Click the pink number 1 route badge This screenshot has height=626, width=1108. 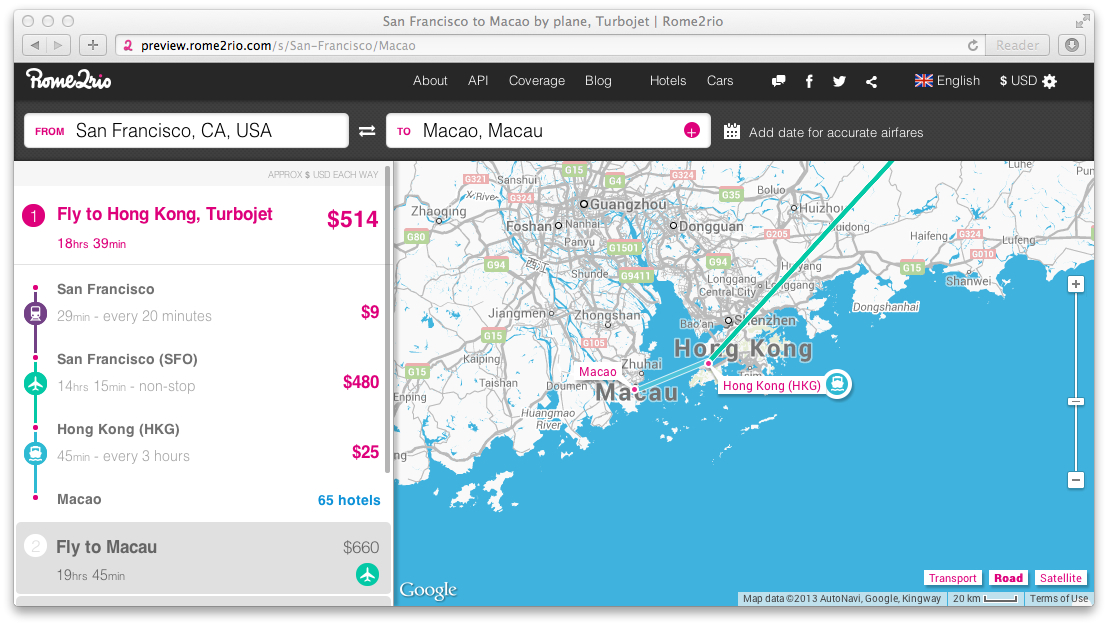[34, 215]
